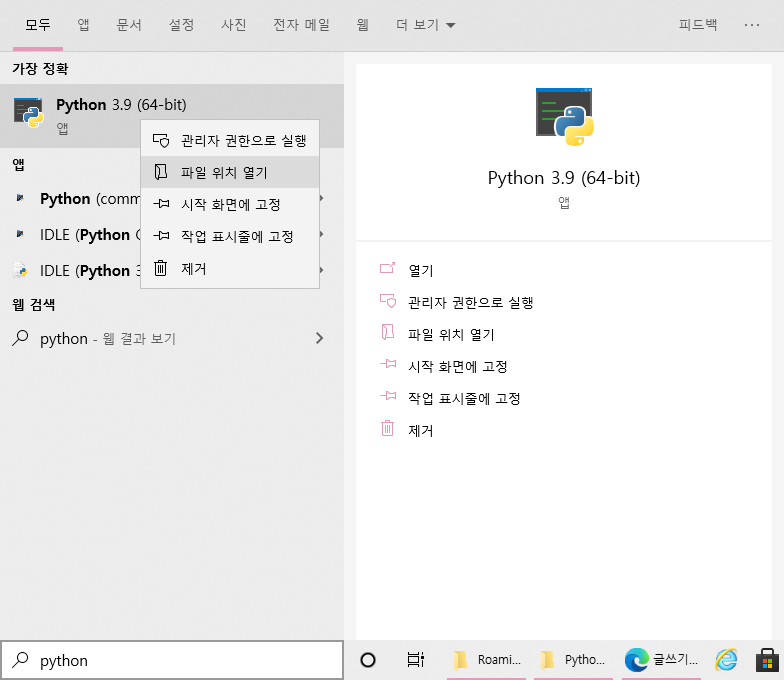Open the Python (command line) app result
This screenshot has height=680, width=784.
(172, 198)
